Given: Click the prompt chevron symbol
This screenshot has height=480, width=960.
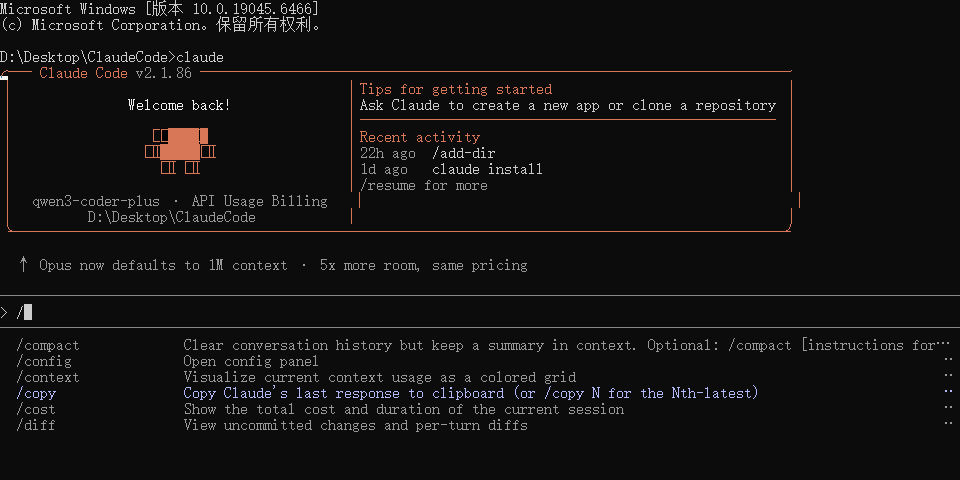Looking at the screenshot, I should pyautogui.click(x=5, y=313).
